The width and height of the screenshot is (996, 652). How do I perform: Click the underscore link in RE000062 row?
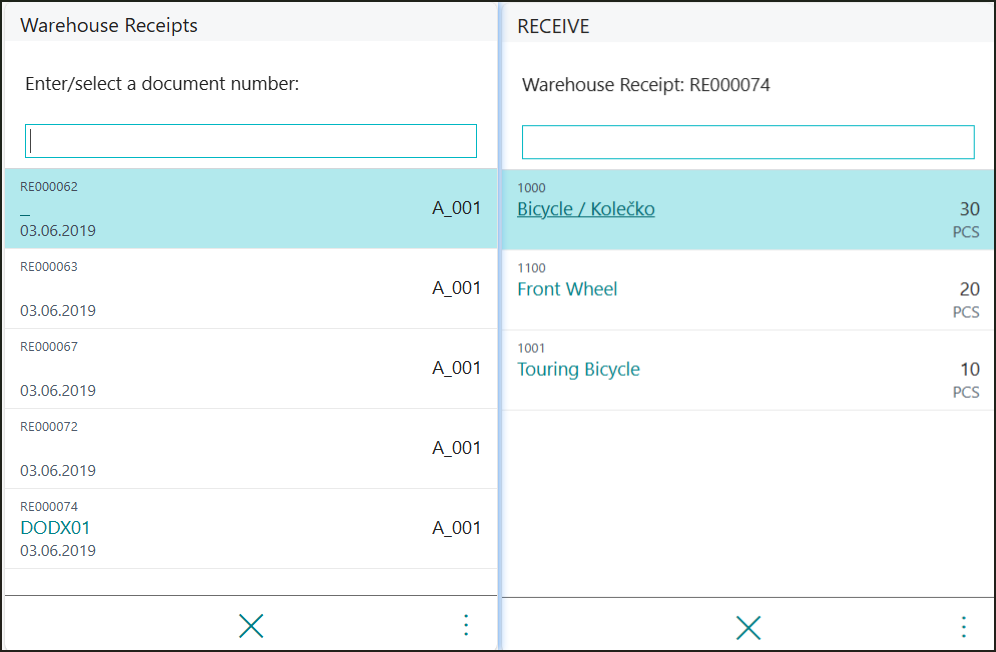point(25,210)
